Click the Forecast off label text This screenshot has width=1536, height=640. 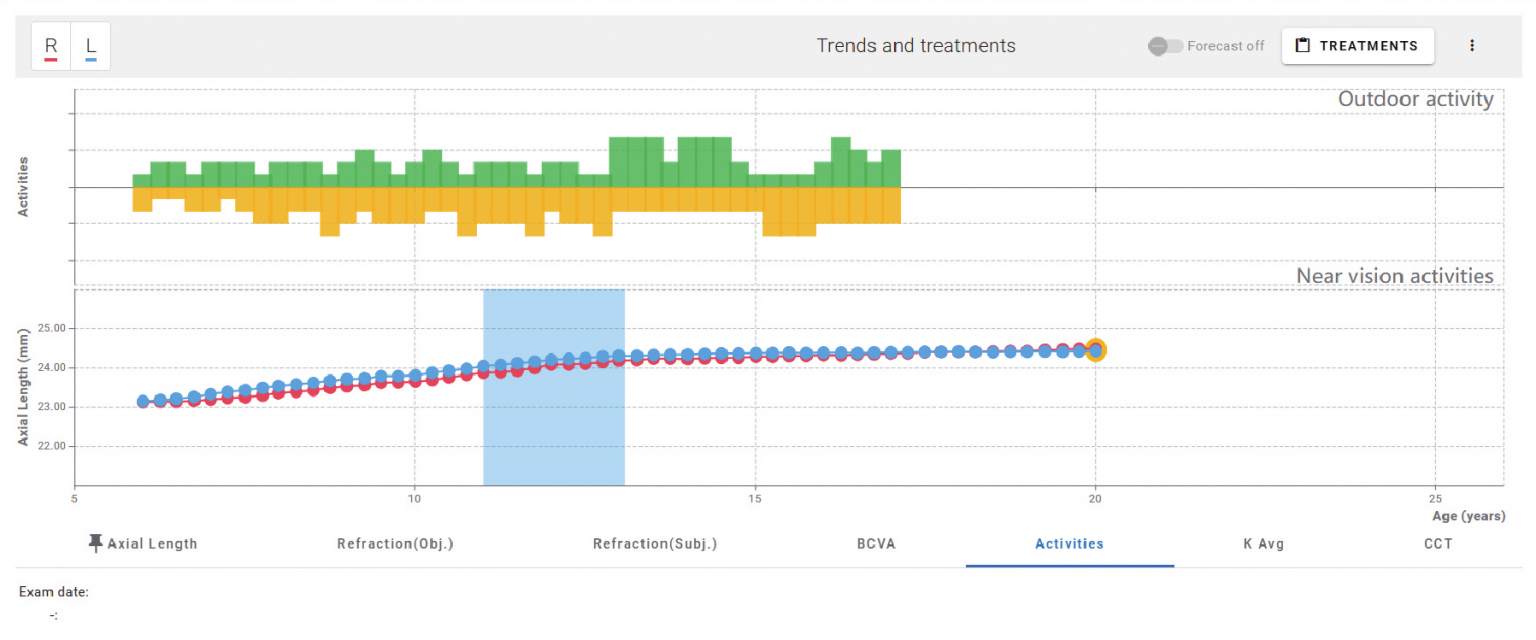[1225, 46]
